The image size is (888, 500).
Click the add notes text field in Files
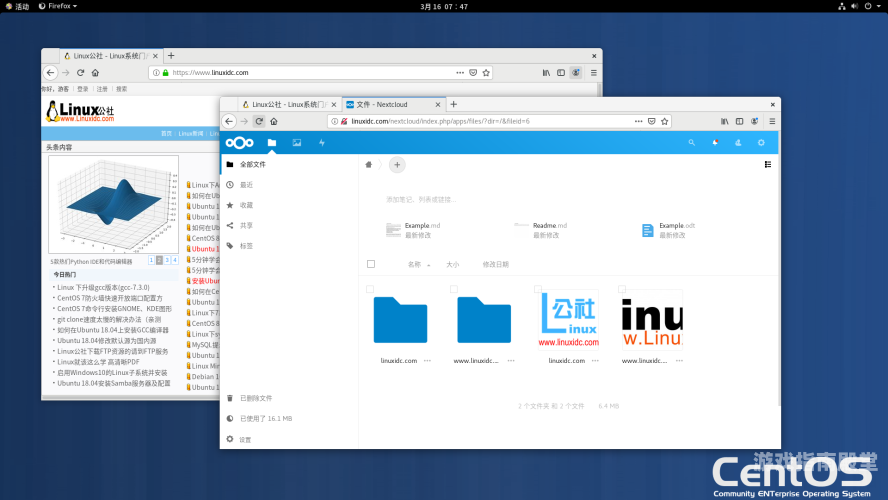pos(421,200)
